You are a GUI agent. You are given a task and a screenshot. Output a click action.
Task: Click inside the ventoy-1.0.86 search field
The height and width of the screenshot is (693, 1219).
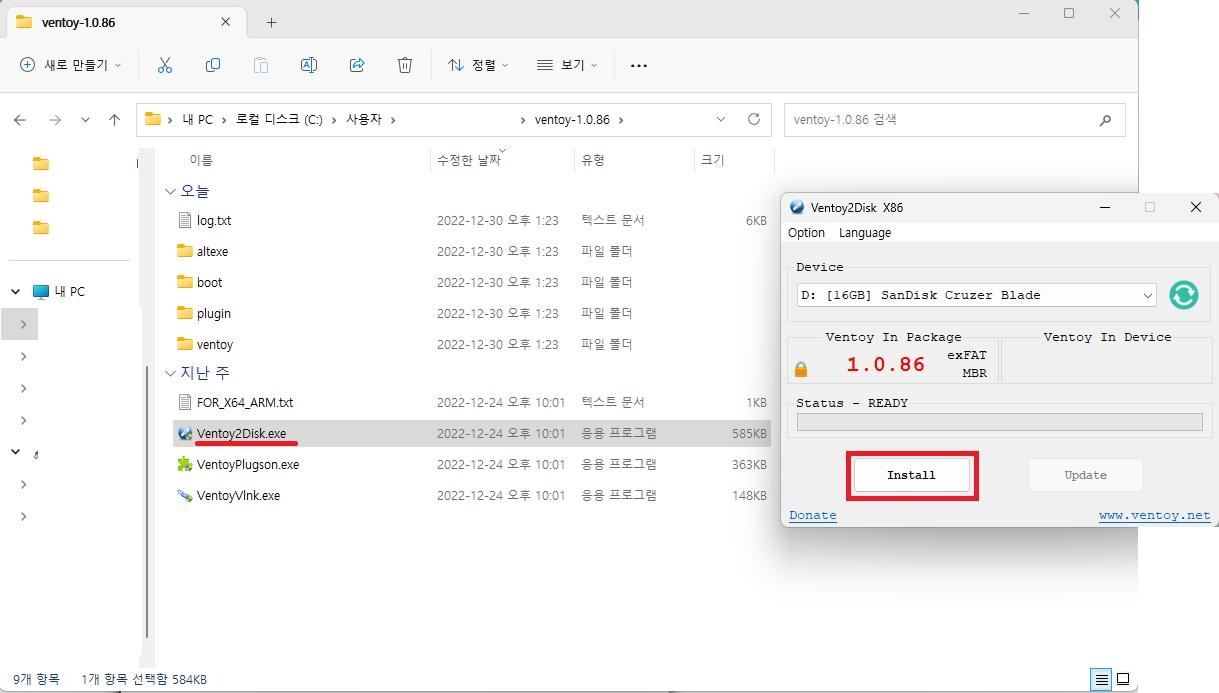[x=950, y=119]
